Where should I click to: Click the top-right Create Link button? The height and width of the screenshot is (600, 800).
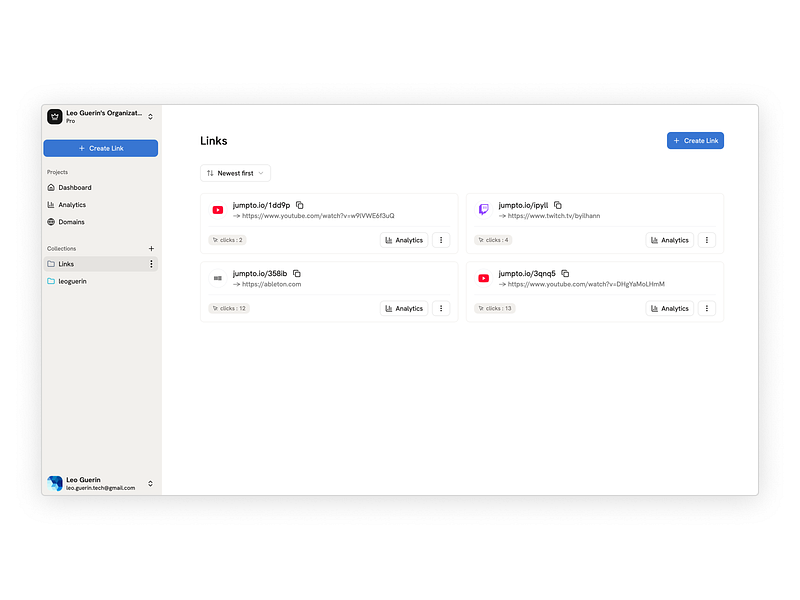point(695,141)
